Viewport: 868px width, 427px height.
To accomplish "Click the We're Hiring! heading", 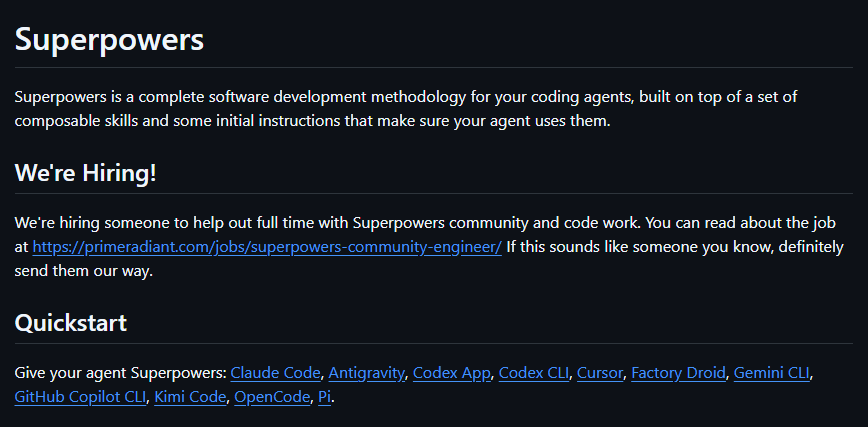I will [85, 173].
